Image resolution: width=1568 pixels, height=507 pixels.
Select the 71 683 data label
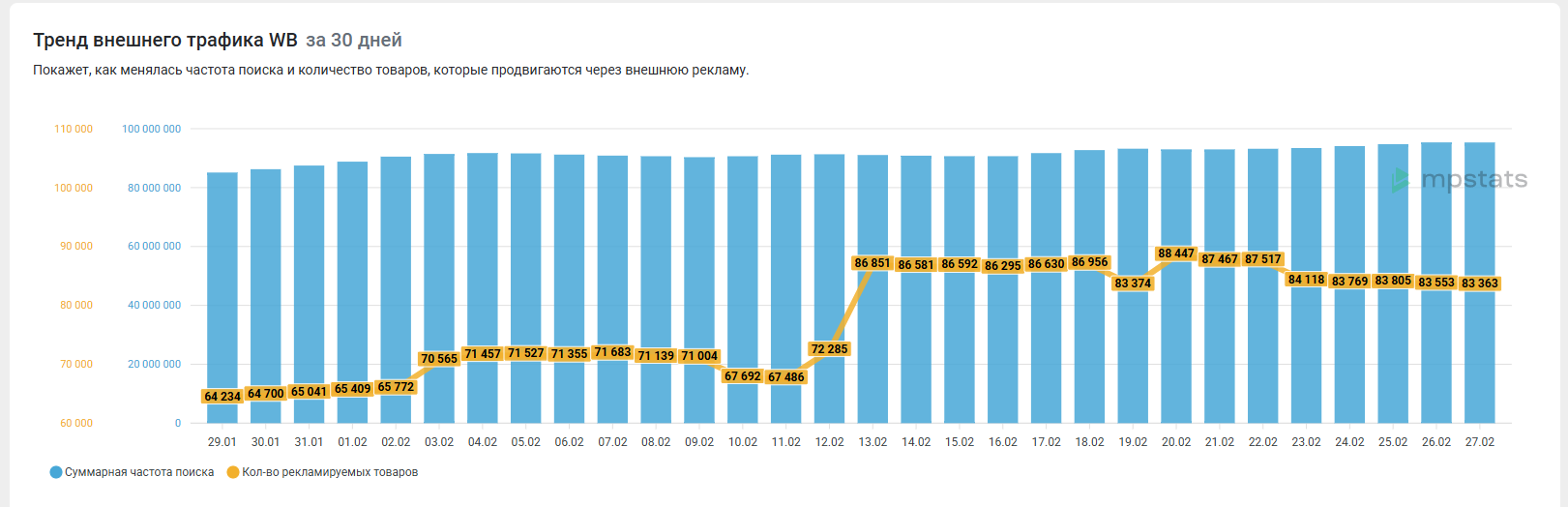click(612, 352)
